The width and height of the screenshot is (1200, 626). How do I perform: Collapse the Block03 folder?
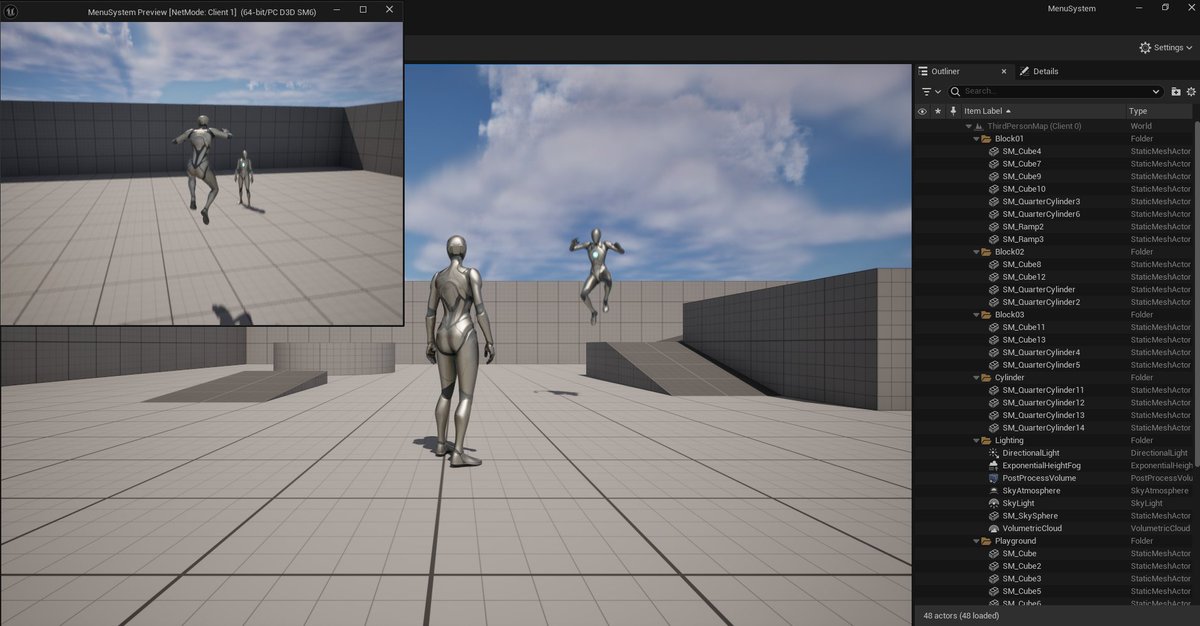click(x=975, y=315)
